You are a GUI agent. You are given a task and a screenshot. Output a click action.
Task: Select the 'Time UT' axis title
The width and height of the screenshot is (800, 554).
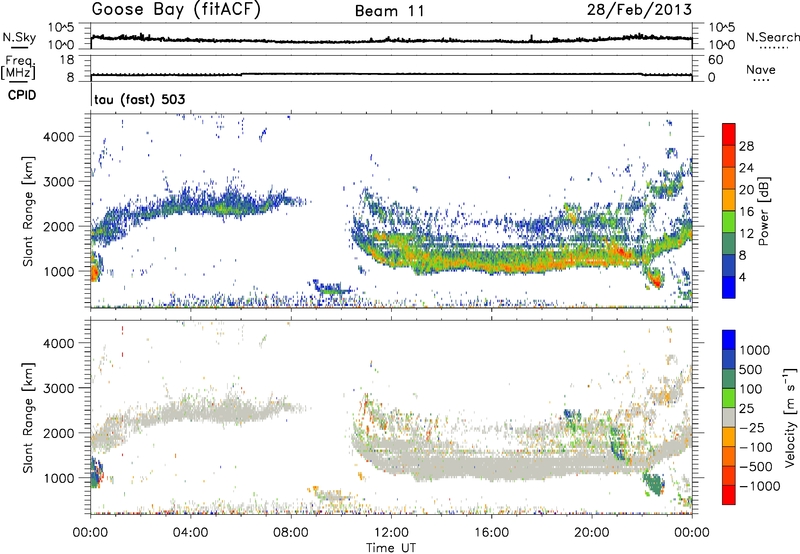click(x=391, y=547)
